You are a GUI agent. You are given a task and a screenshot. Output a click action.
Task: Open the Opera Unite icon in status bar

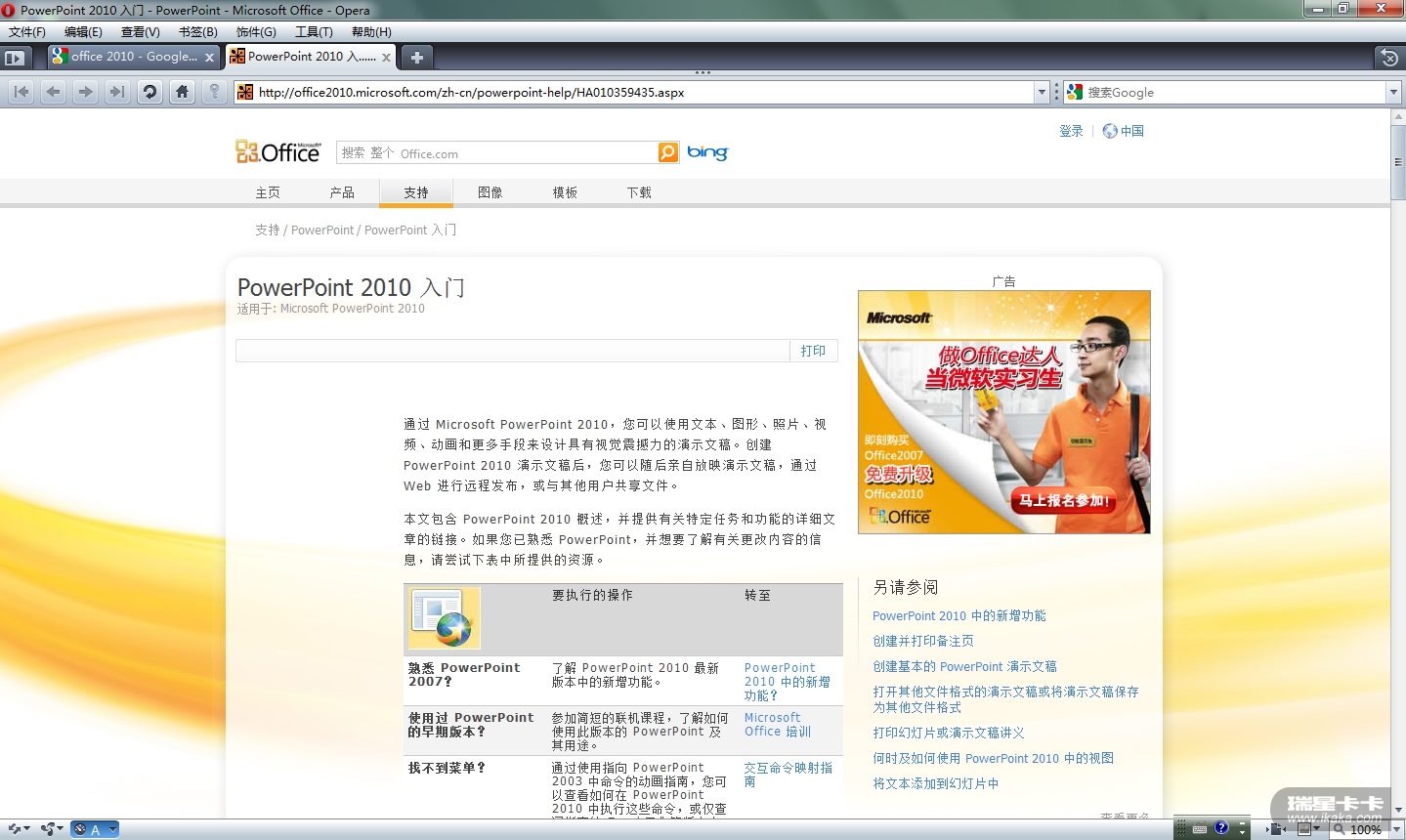click(x=49, y=829)
